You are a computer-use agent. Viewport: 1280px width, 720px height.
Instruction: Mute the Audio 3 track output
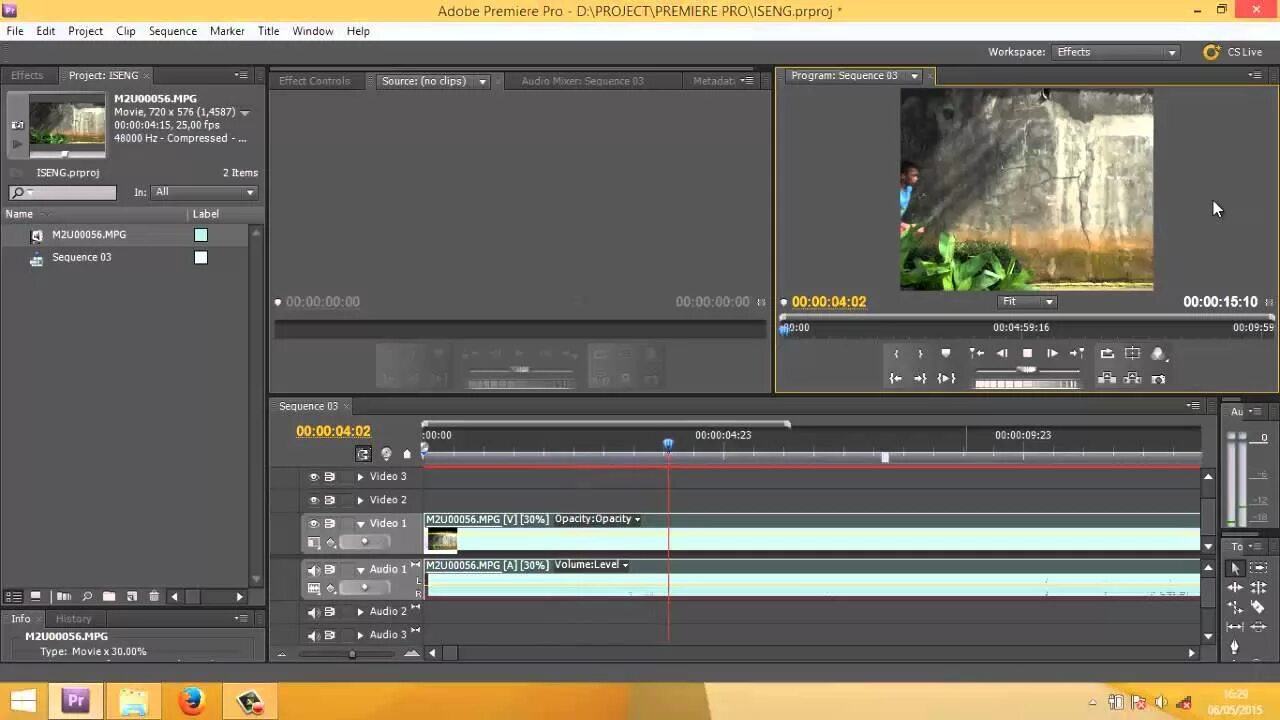coord(313,635)
